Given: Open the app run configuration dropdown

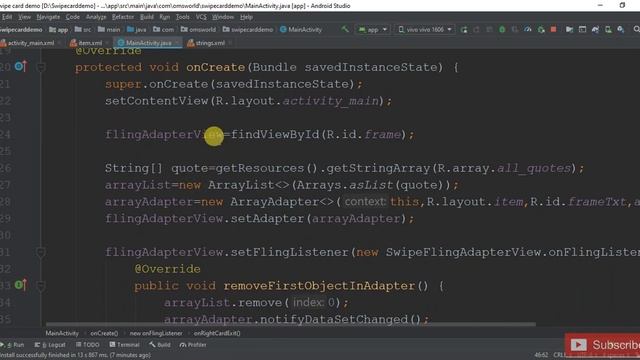Looking at the screenshot, I should [373, 29].
